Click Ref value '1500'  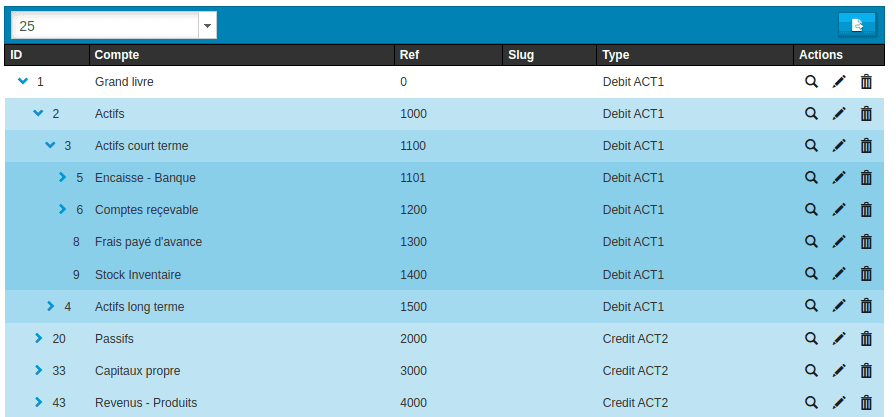click(414, 307)
